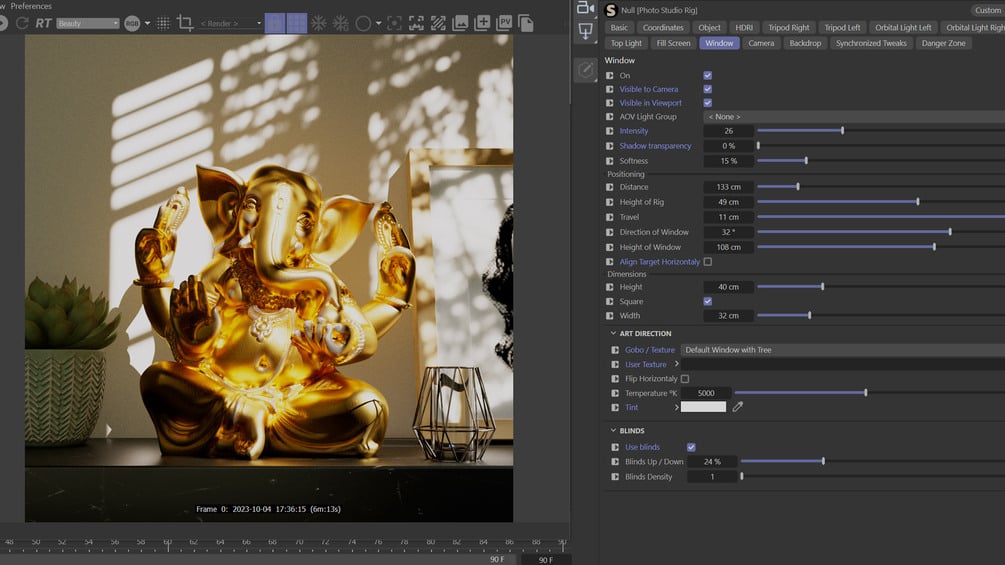Viewport: 1005px width, 565px height.
Task: Click the dotted grid icon in render toolbar
Action: tap(163, 23)
